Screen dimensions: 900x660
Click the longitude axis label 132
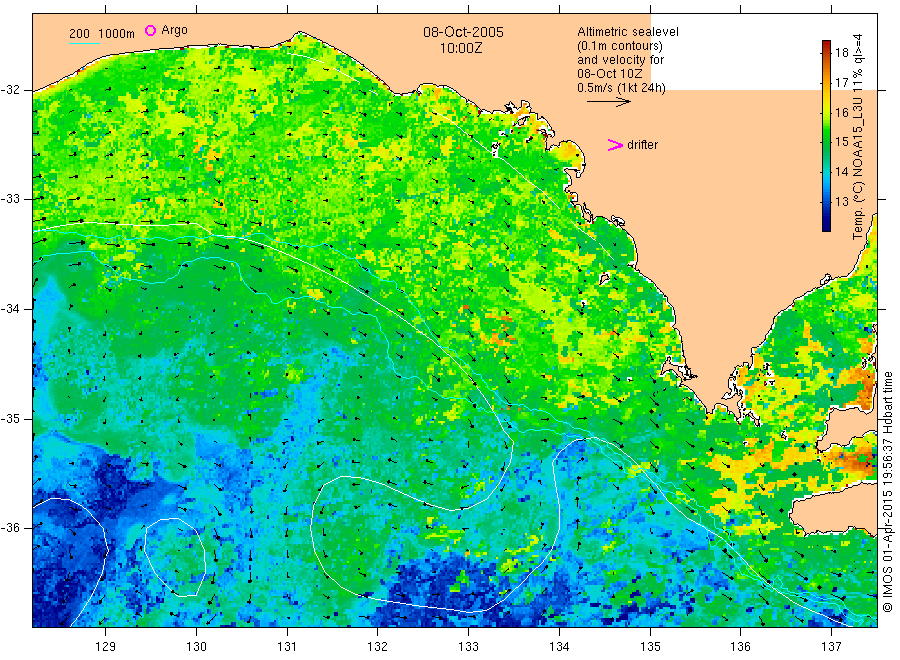pos(378,647)
